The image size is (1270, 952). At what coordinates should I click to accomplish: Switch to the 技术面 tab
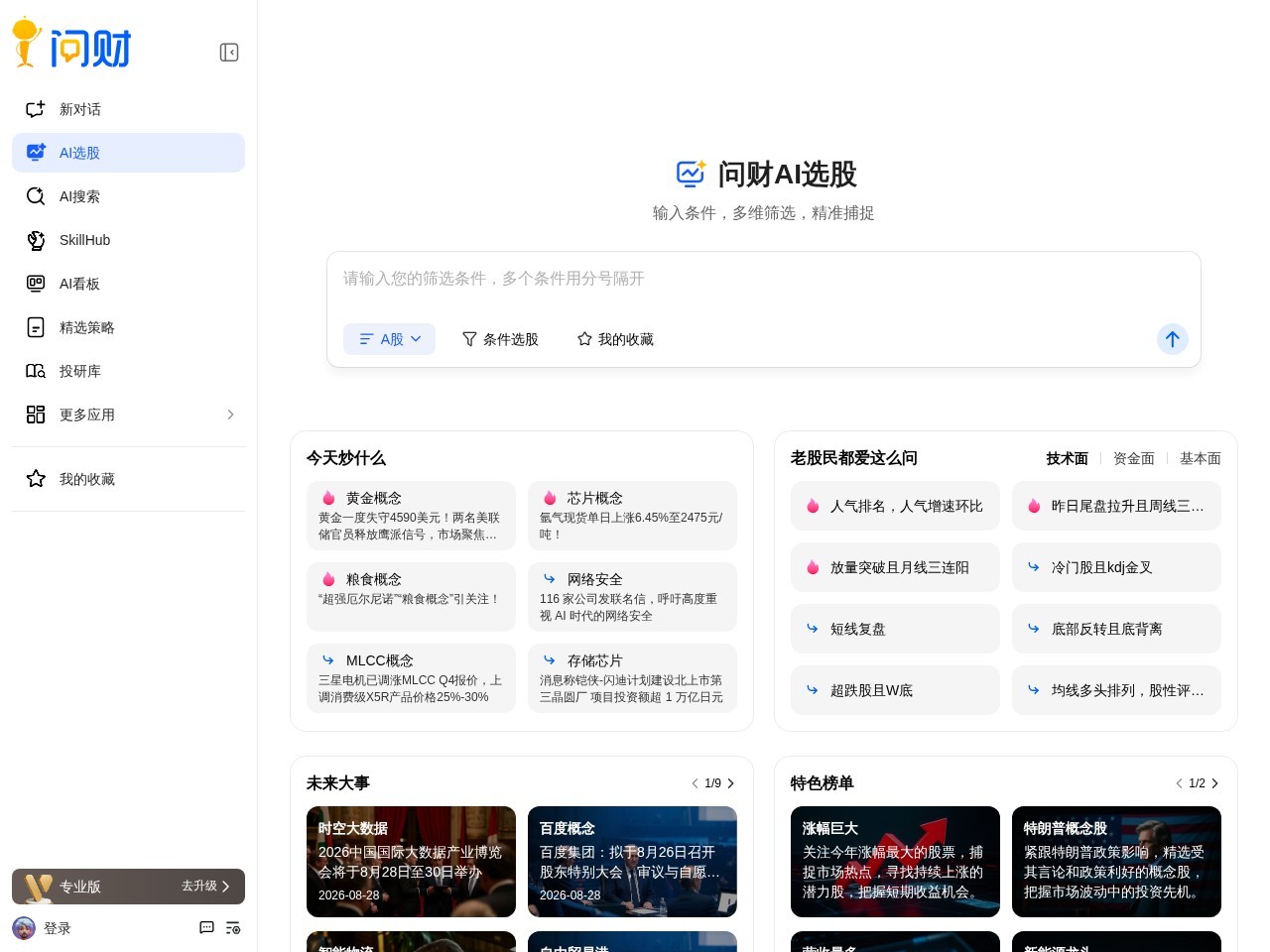tap(1067, 458)
